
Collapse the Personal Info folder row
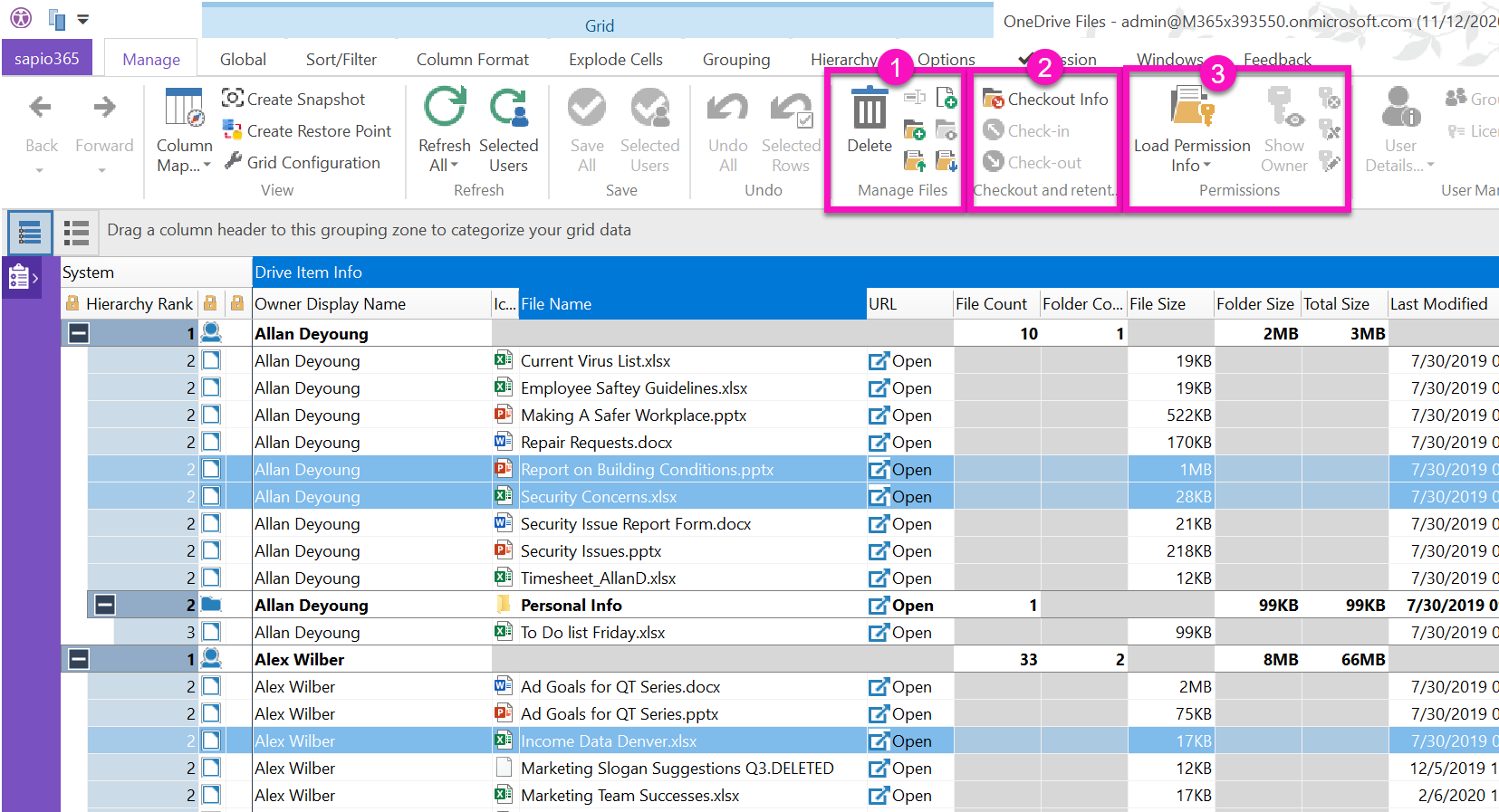(105, 605)
